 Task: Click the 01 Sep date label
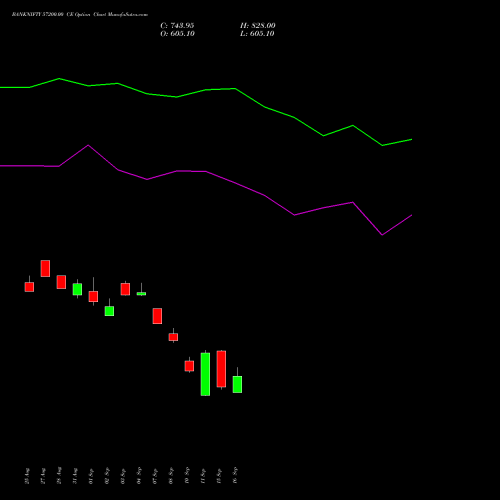pyautogui.click(x=91, y=476)
